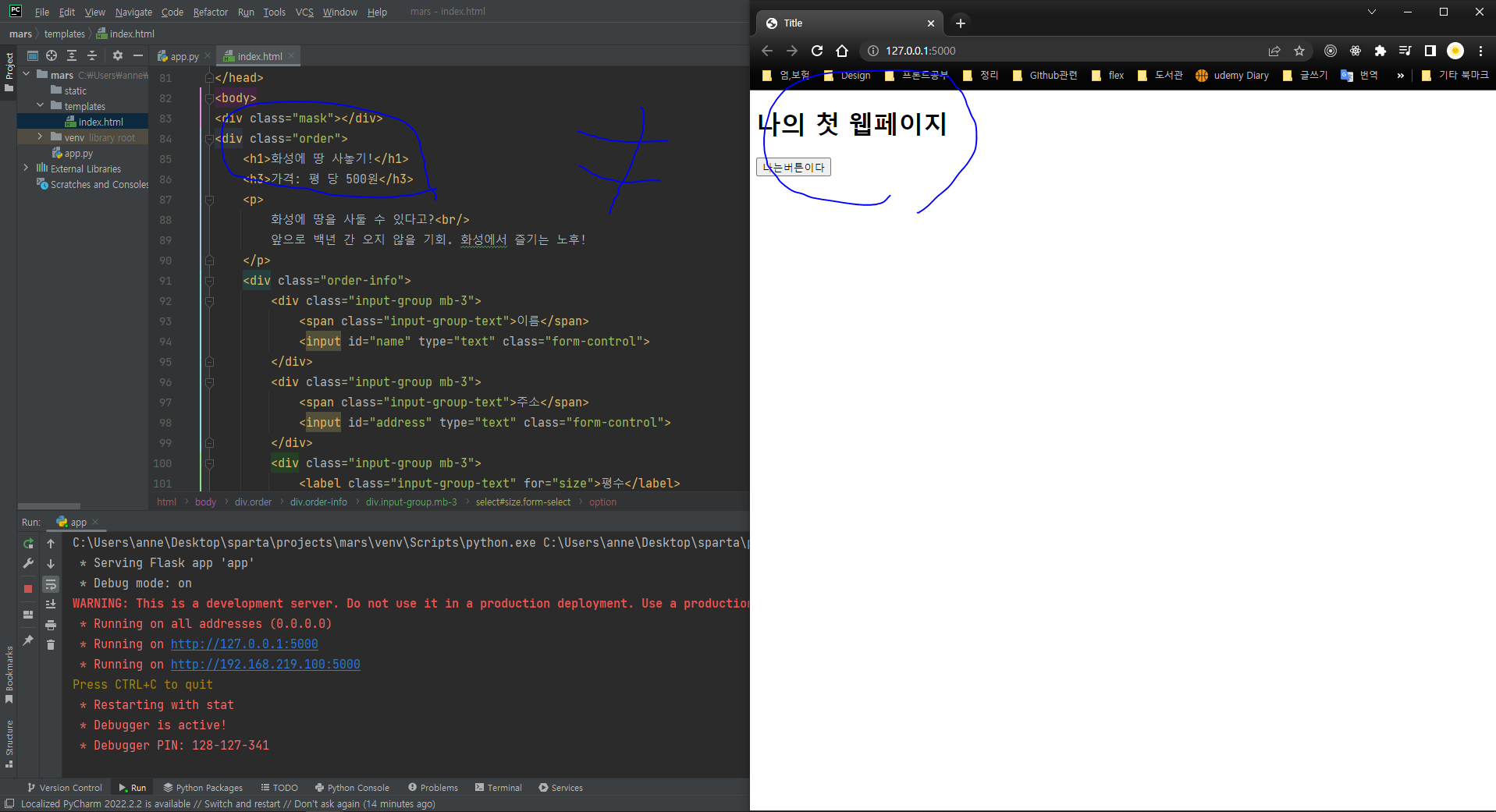Screen dimensions: 1496x812
Task: Click the Chrome address bar URL
Action: pos(920,51)
